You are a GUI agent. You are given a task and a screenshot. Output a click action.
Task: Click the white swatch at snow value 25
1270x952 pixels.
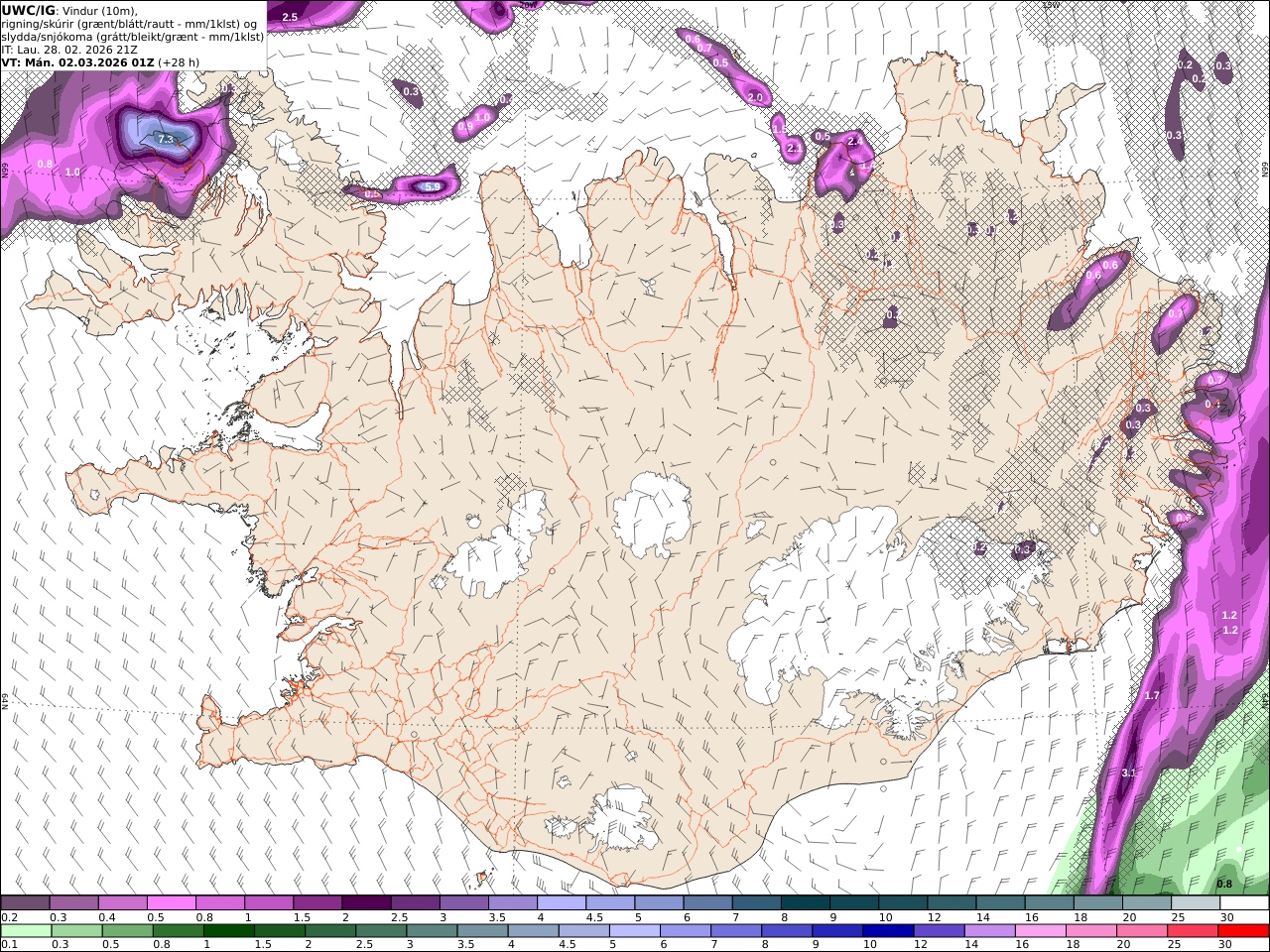click(x=1196, y=903)
